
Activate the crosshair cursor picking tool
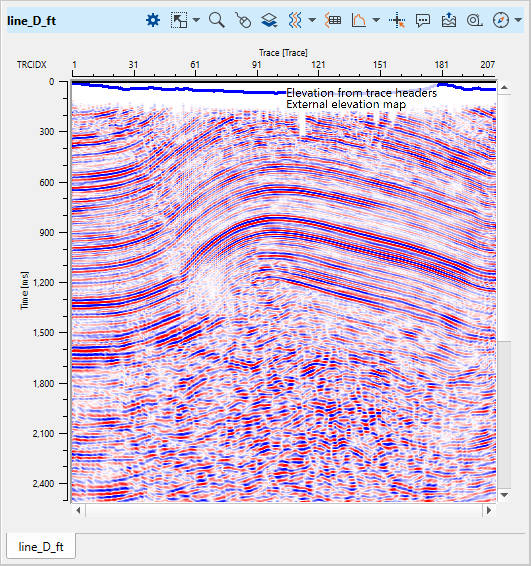coord(397,20)
